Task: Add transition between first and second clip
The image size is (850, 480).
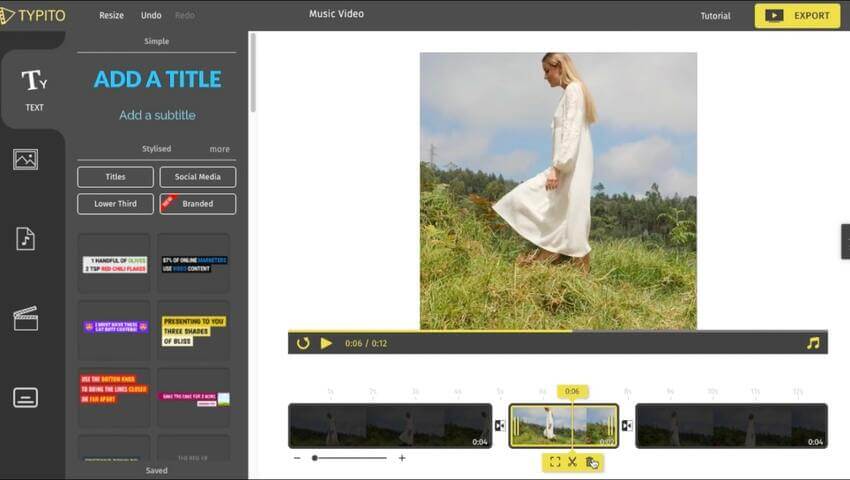Action: click(x=500, y=426)
